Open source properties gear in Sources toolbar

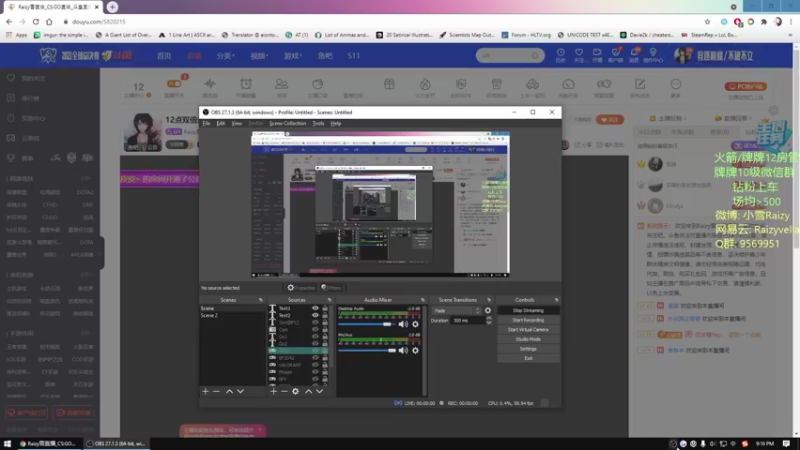[295, 391]
